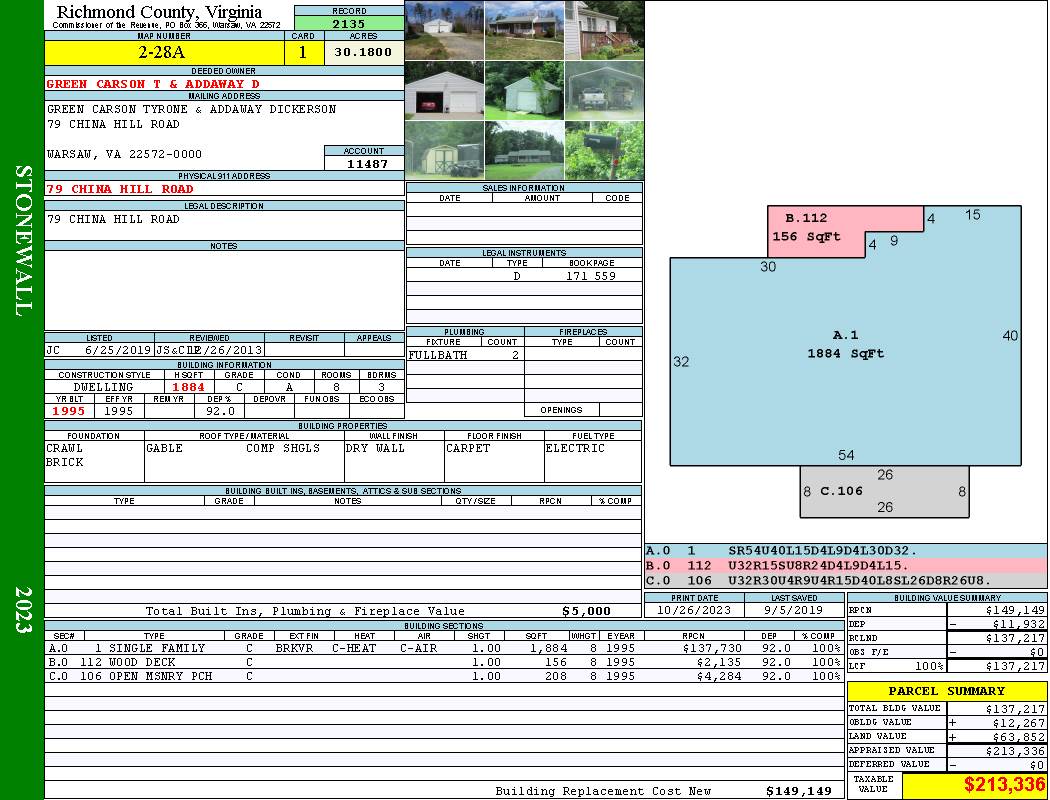This screenshot has width=1050, height=800.
Task: Click the last saved date 9/5/2019
Action: (x=794, y=611)
